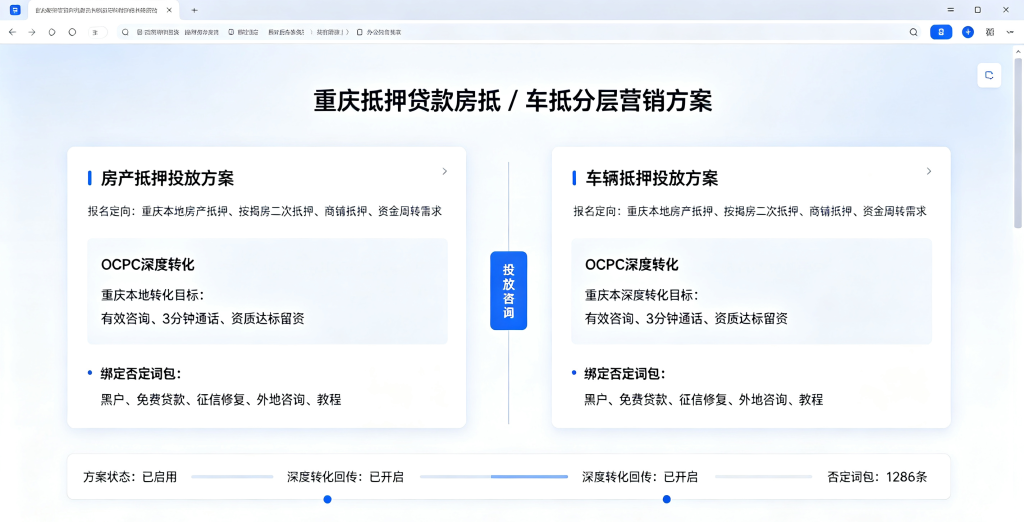Click the half-filled blue progress bar

click(x=494, y=477)
